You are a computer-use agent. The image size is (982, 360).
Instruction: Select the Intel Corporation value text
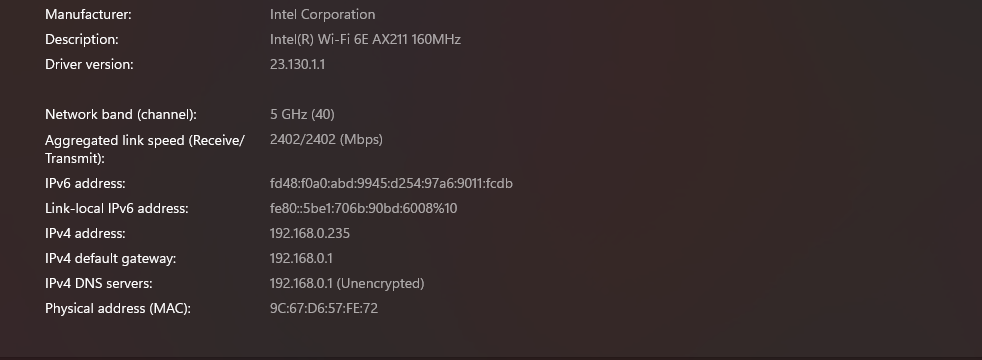tap(323, 14)
